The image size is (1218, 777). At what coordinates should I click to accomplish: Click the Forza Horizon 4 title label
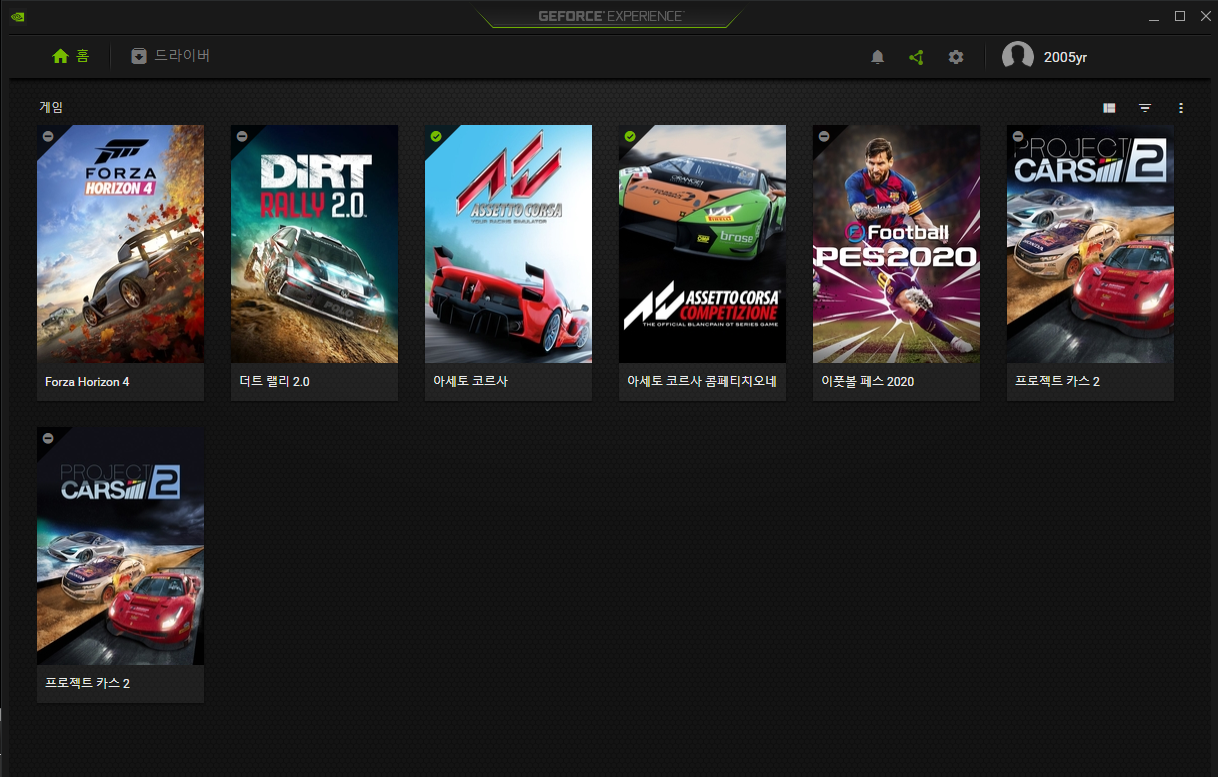87,382
